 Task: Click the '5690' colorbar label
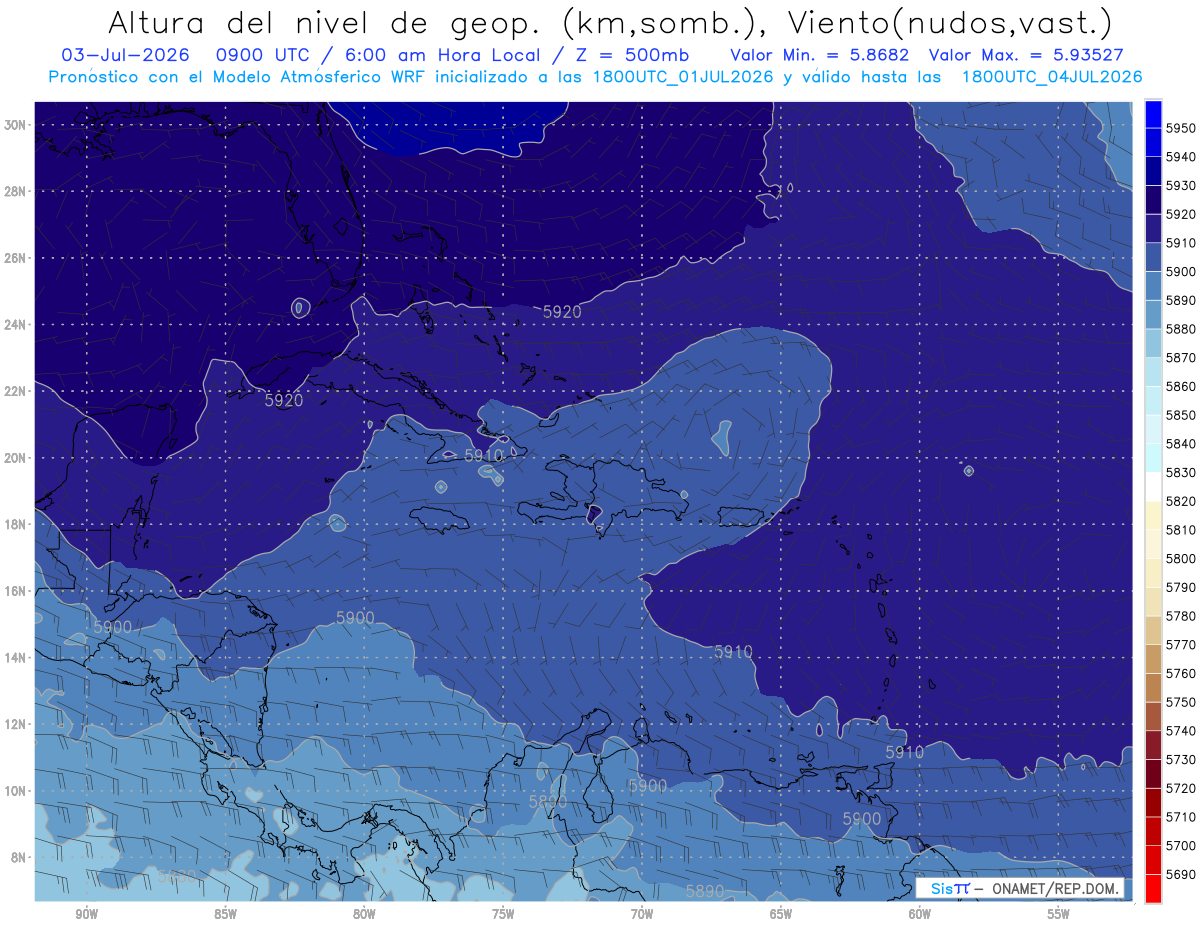click(x=1180, y=874)
